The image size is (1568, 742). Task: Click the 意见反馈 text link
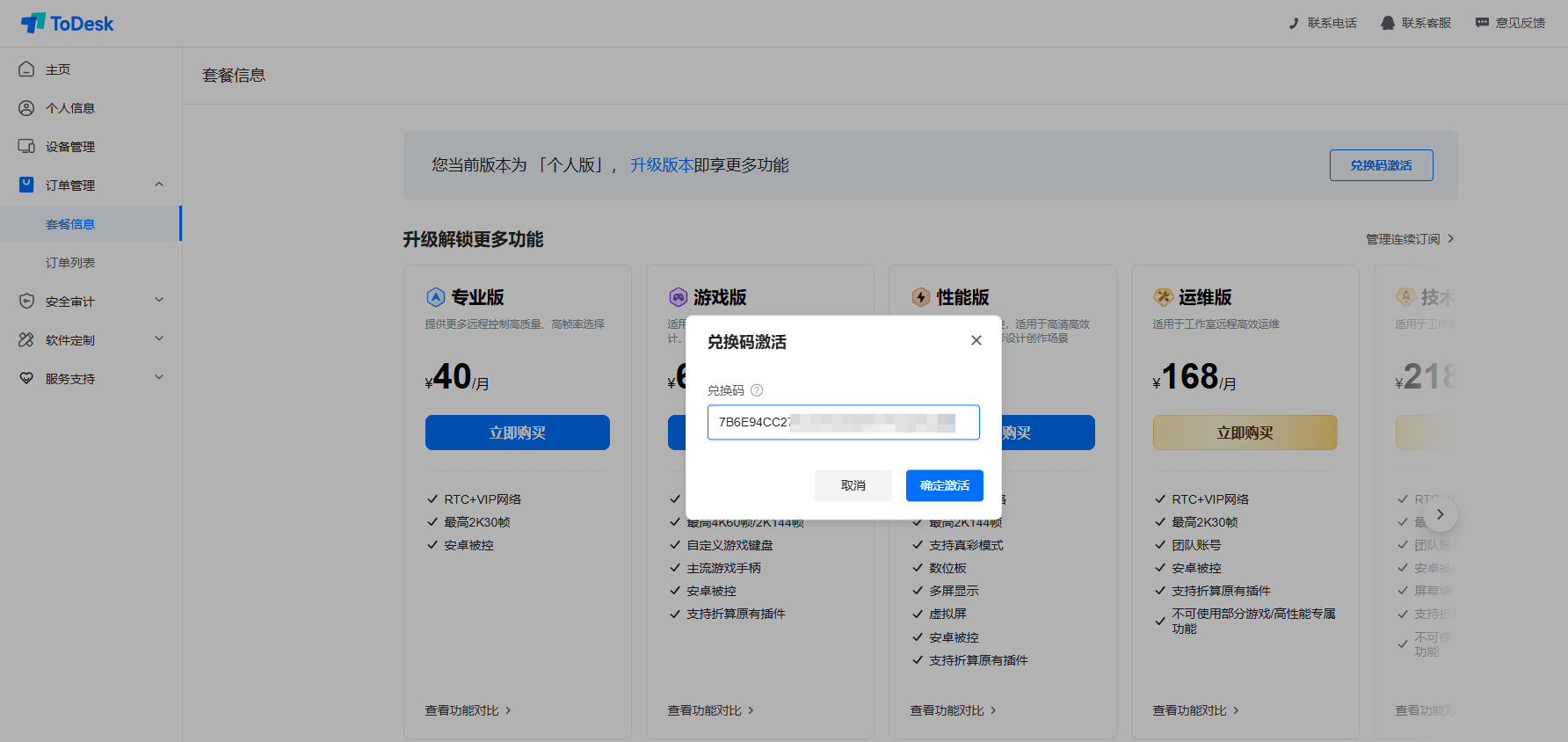click(x=1521, y=23)
